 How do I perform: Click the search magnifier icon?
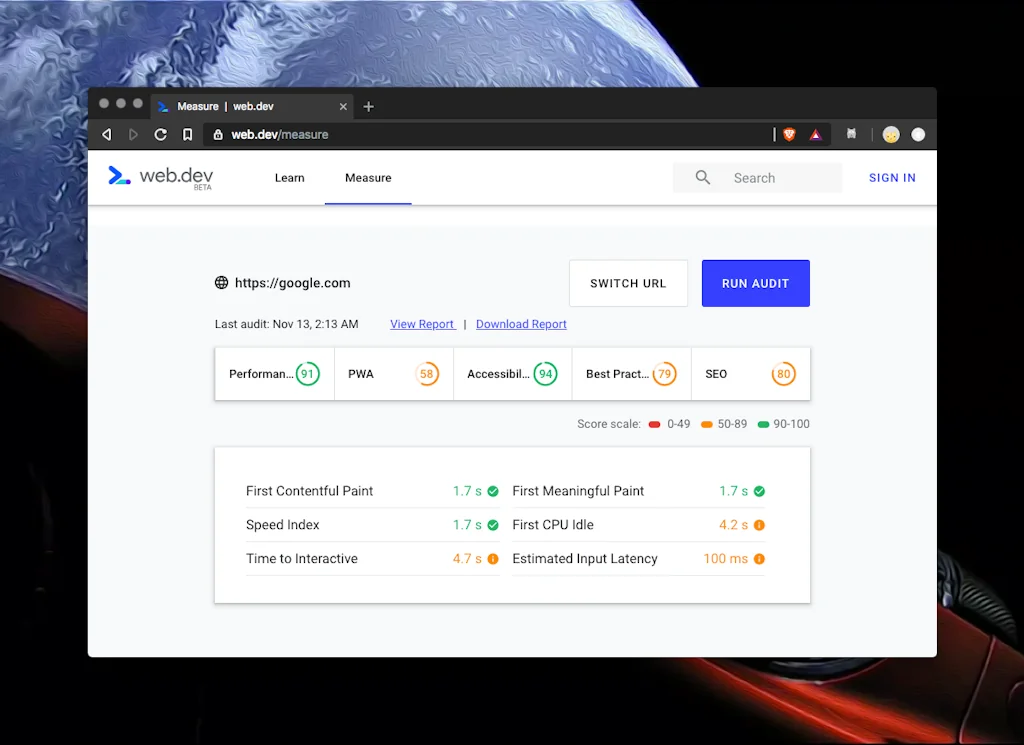click(x=702, y=177)
